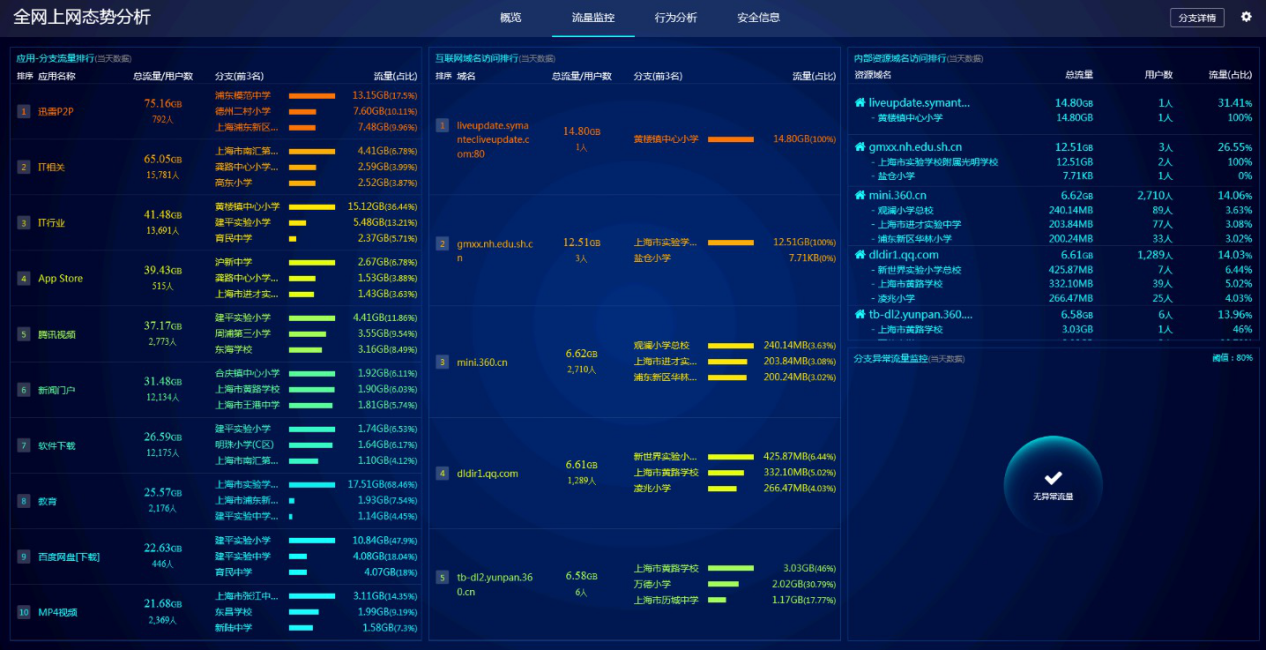Click home icon beside mini.360.cn in right panel
The width and height of the screenshot is (1266, 650).
[859, 196]
